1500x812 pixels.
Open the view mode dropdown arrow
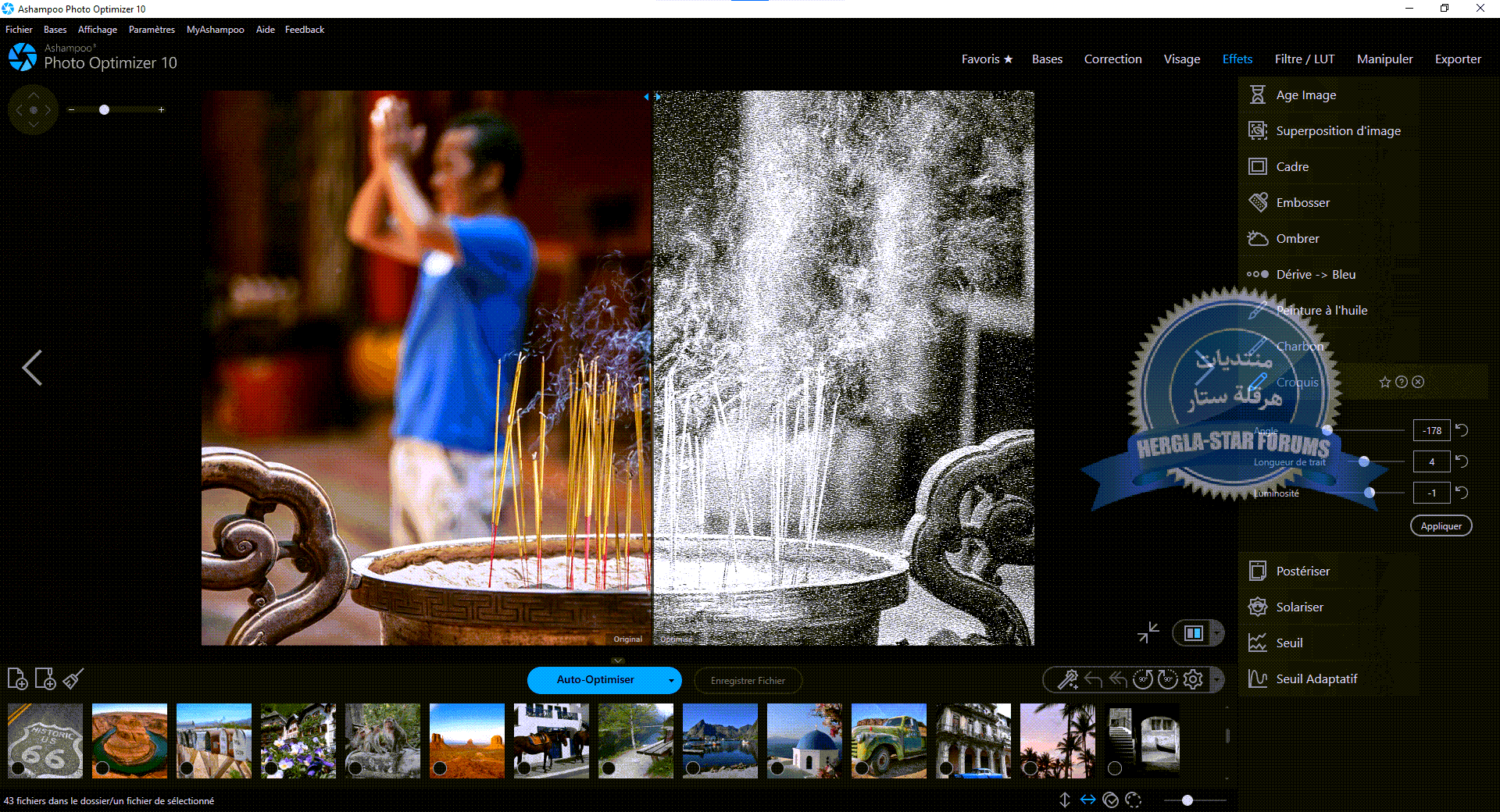click(x=1218, y=633)
